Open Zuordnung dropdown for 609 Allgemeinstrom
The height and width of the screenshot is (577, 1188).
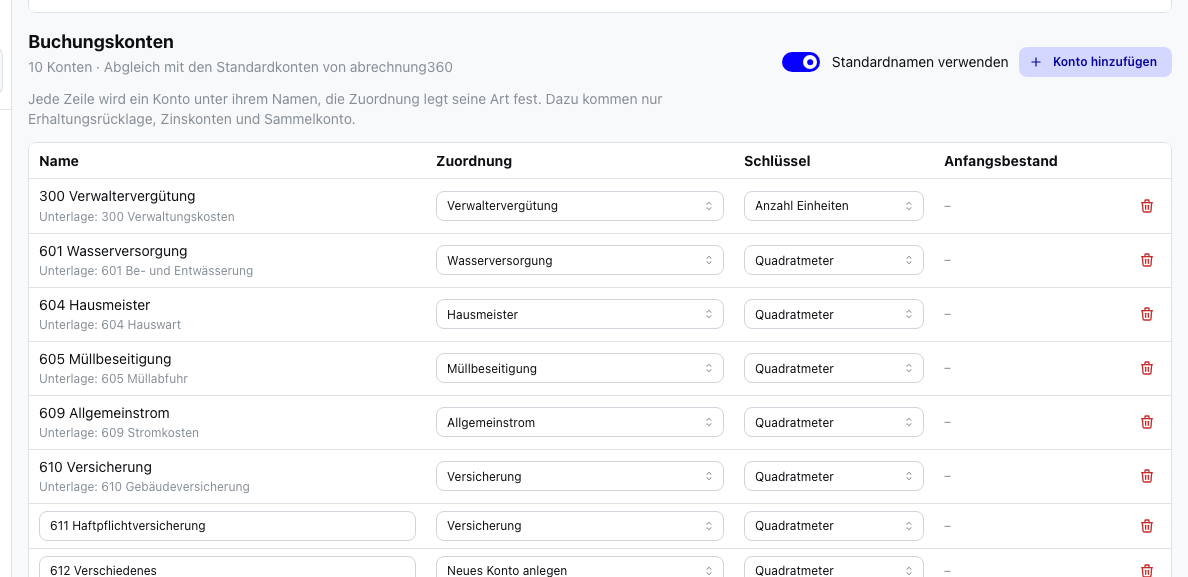point(580,423)
